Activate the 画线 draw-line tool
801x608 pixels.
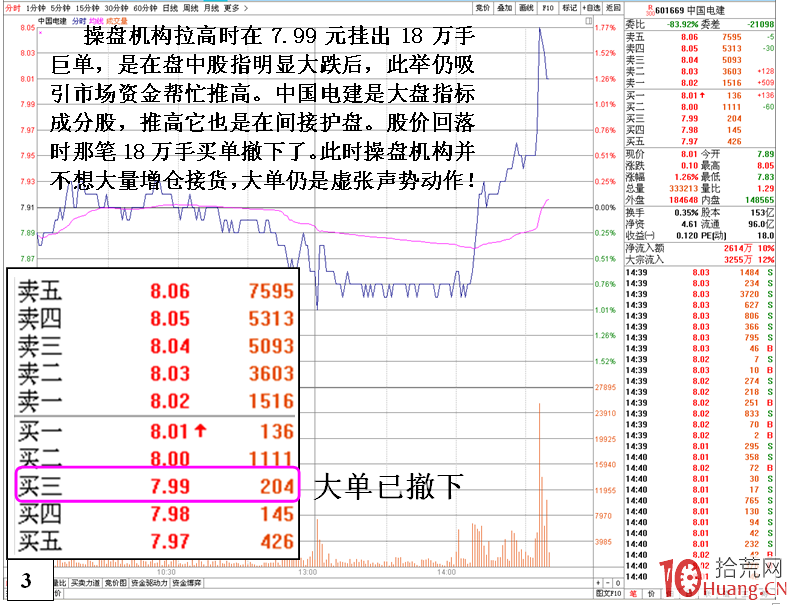pyautogui.click(x=526, y=8)
